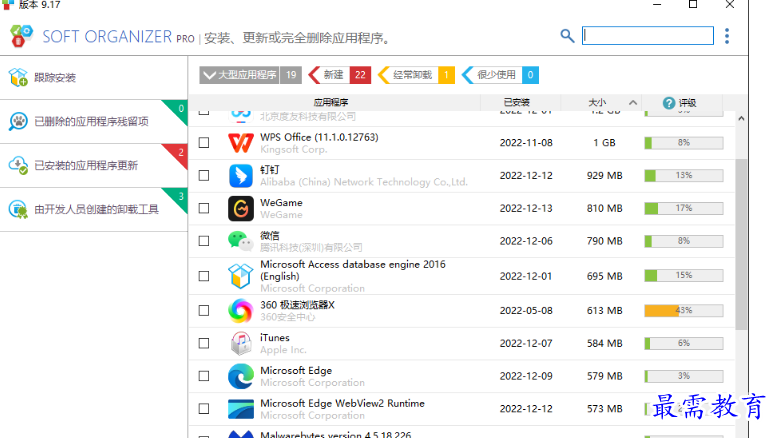Viewport: 774px width, 438px height.
Task: Check the Microsoft Edge checkbox
Action: click(204, 376)
